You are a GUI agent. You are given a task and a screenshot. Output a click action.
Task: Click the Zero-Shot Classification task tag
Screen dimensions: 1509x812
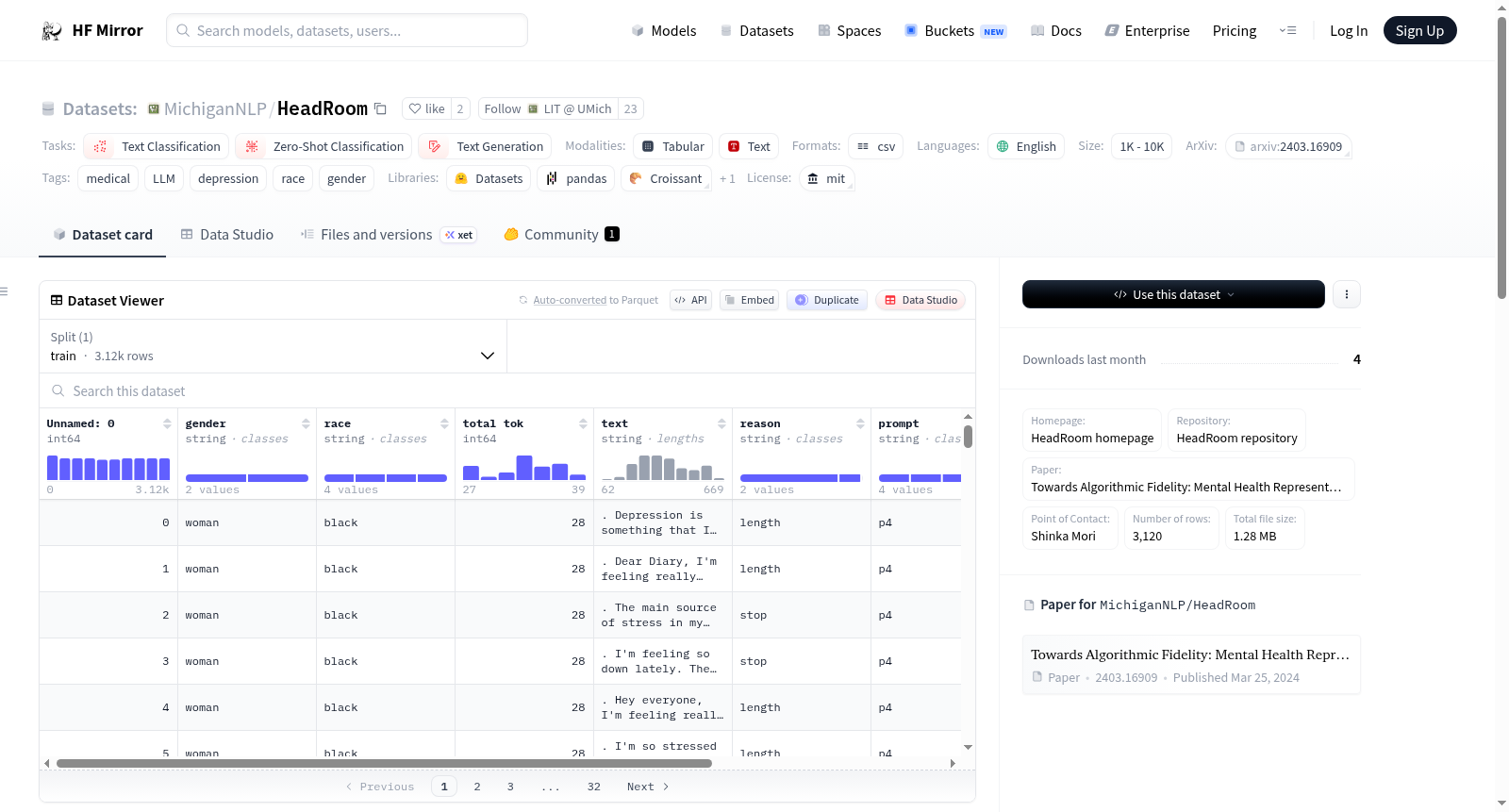(323, 146)
